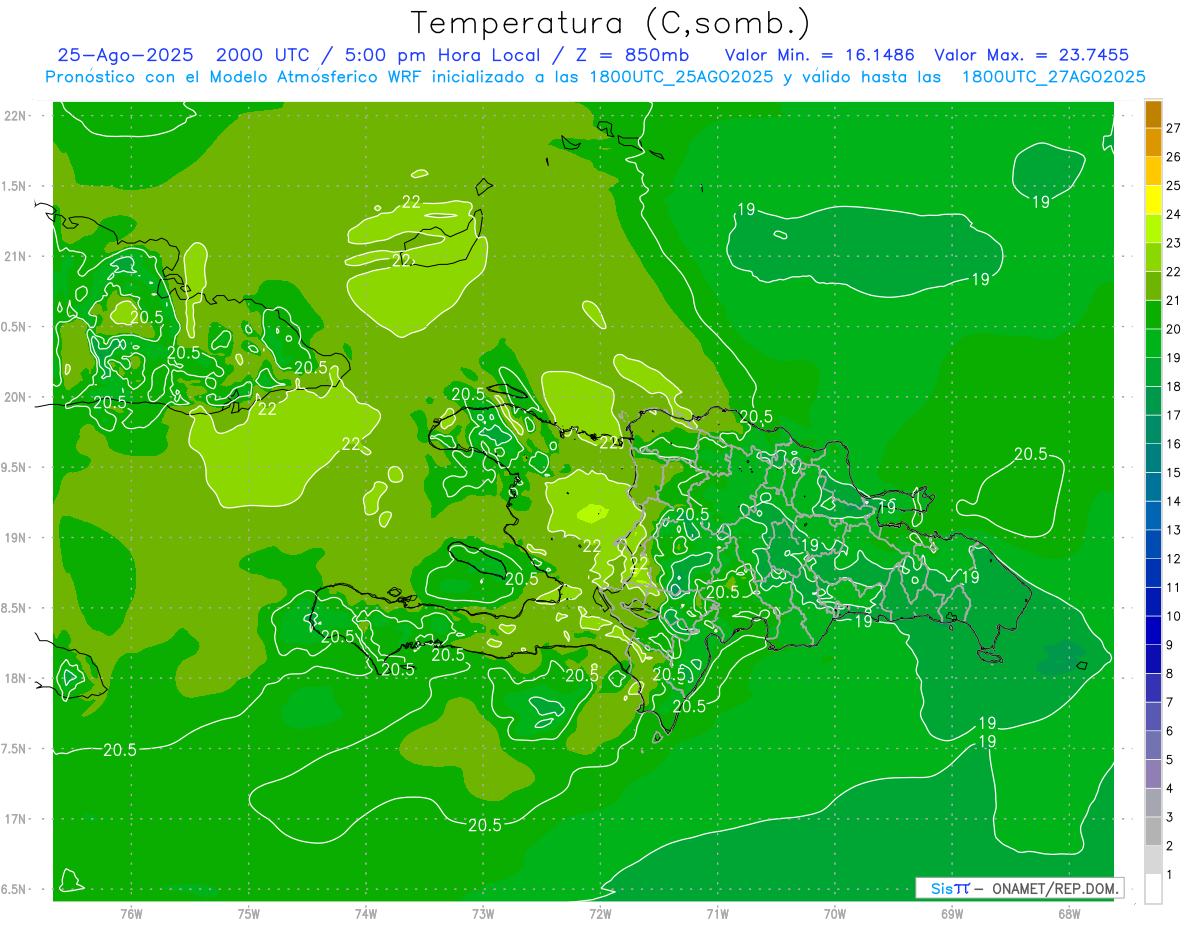The width and height of the screenshot is (1200, 927).
Task: Click longitude axis label '72W'
Action: (x=600, y=913)
